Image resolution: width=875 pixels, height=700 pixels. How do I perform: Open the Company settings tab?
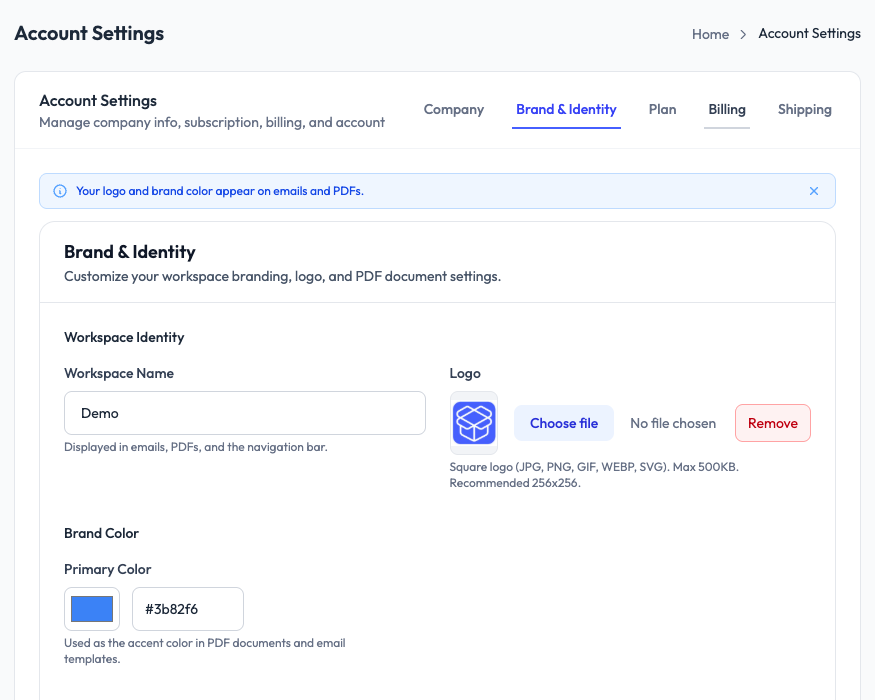(x=454, y=110)
